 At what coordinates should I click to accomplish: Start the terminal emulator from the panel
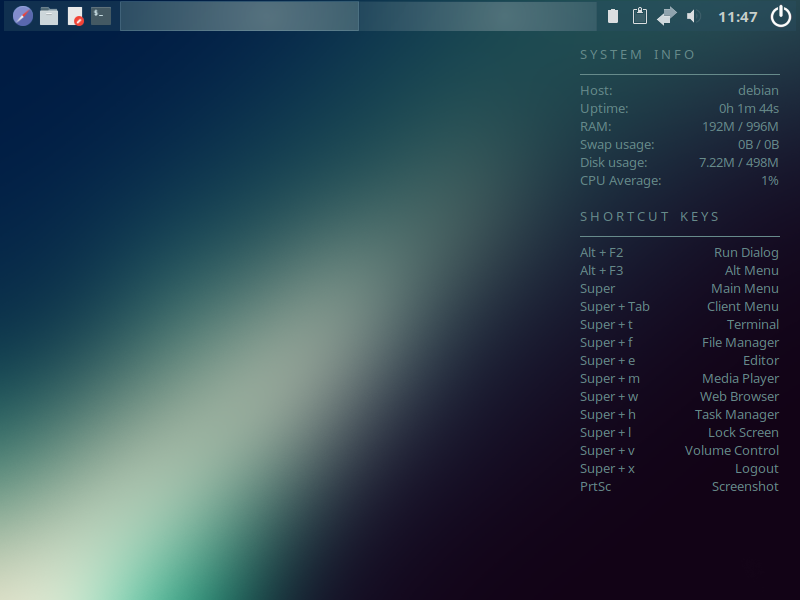(x=101, y=16)
